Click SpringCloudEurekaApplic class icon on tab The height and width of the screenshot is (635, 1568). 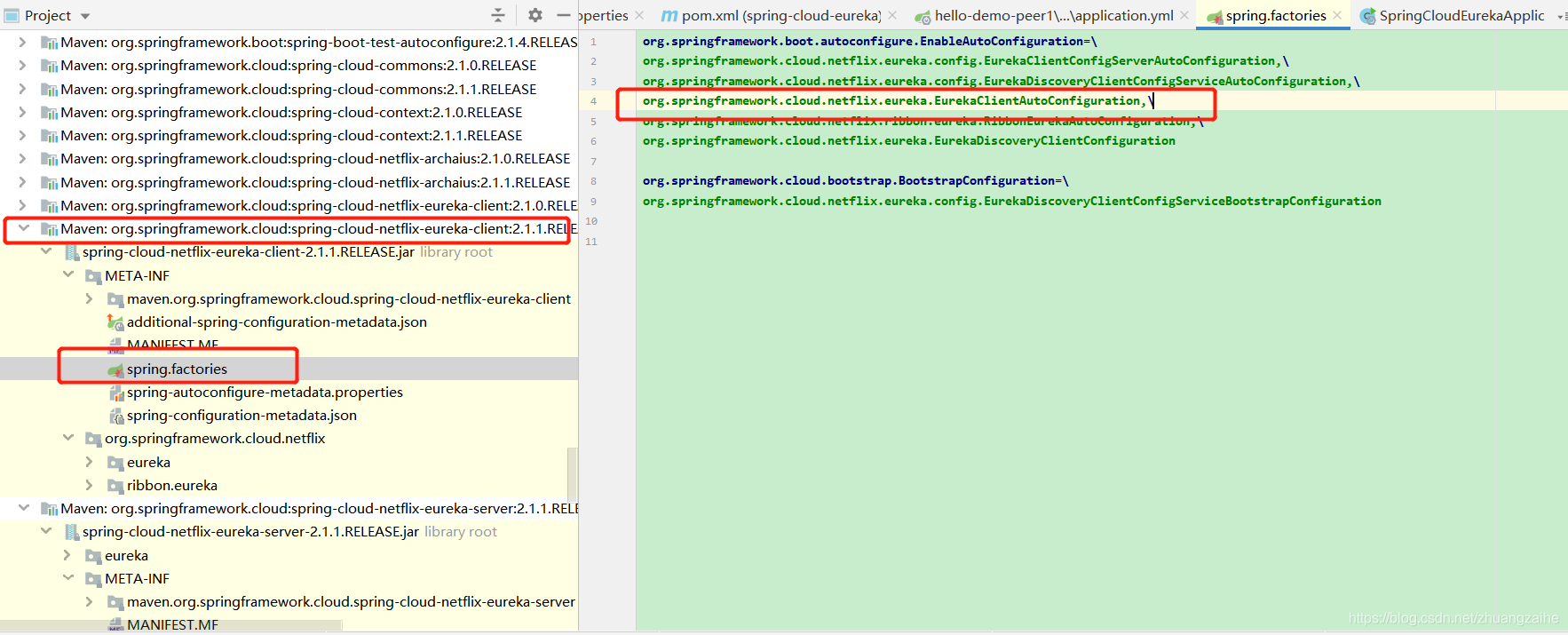[x=1368, y=16]
